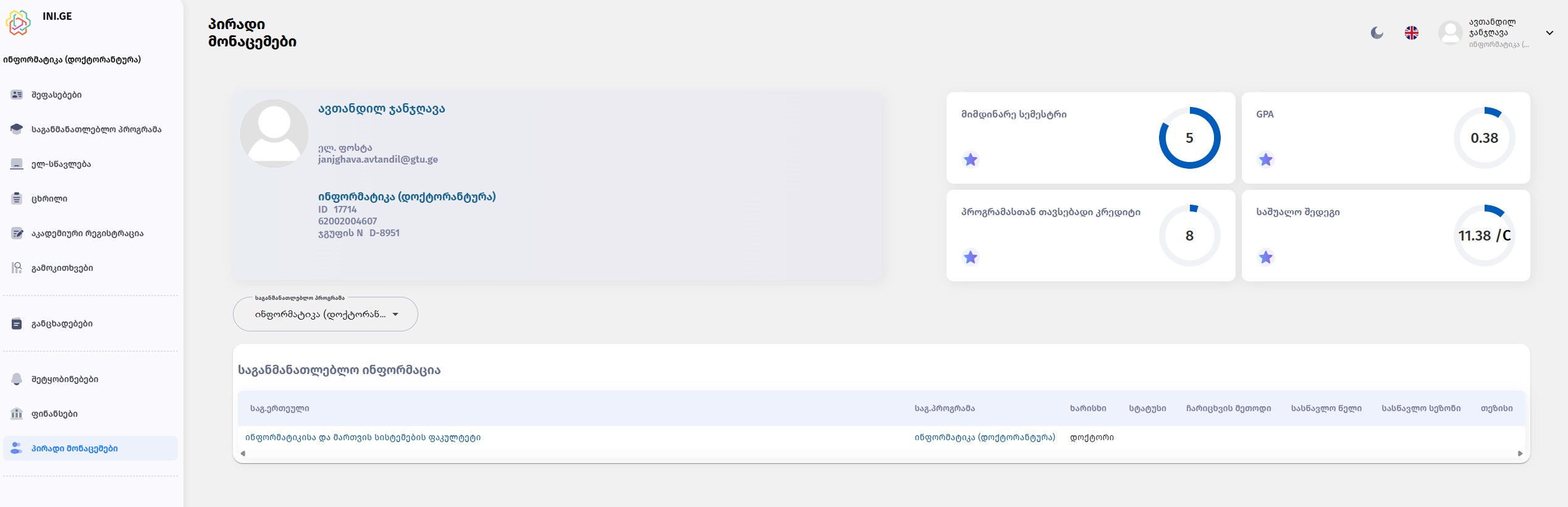This screenshot has height=507, width=1568.
Task: Expand user account chevron menu
Action: click(x=1549, y=33)
